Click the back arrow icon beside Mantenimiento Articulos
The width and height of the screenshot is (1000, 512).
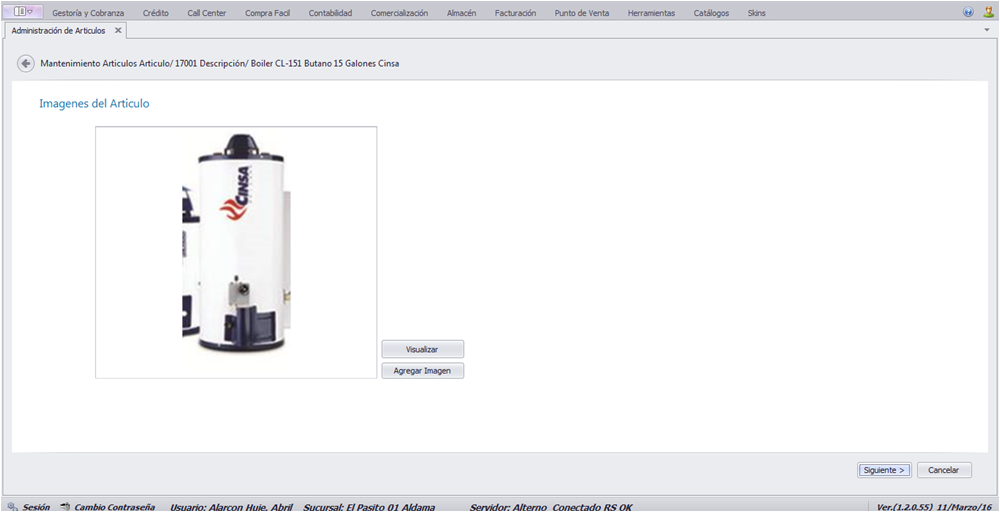[26, 64]
